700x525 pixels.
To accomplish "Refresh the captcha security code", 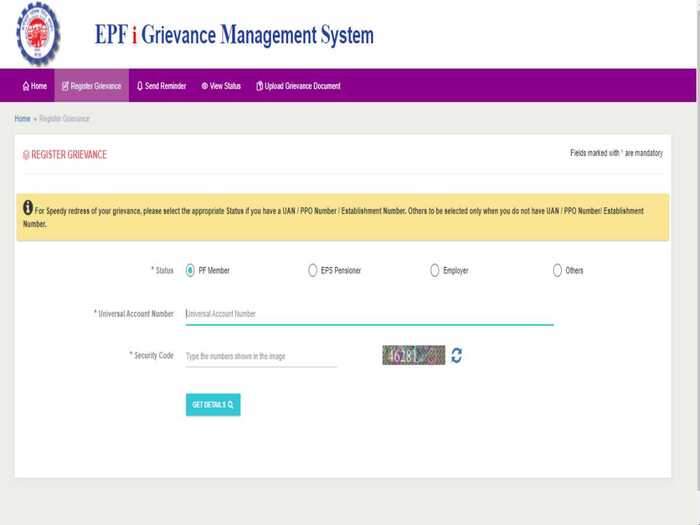I will [x=456, y=356].
